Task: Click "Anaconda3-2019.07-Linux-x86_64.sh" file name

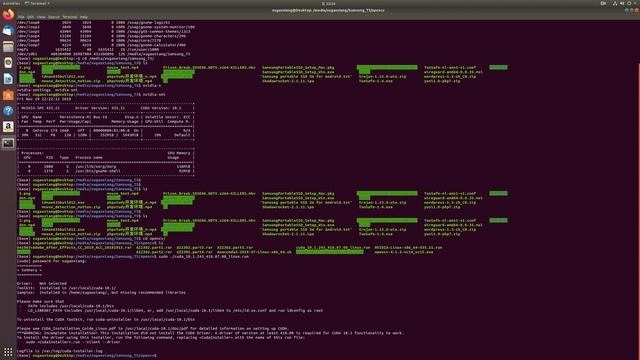Action: [x=254, y=252]
